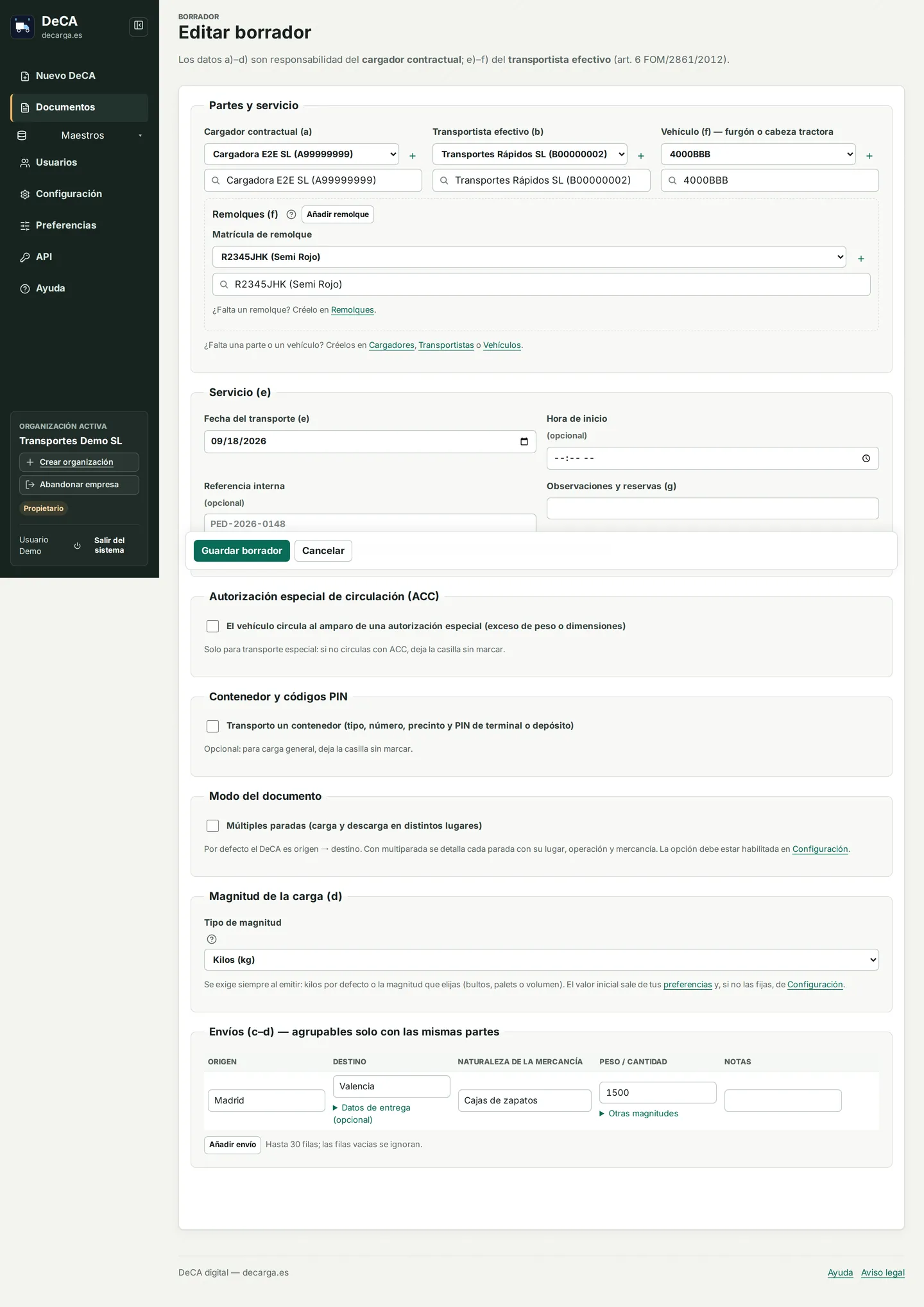Open Usuarios in the sidebar
The height and width of the screenshot is (1307, 924).
[80, 162]
